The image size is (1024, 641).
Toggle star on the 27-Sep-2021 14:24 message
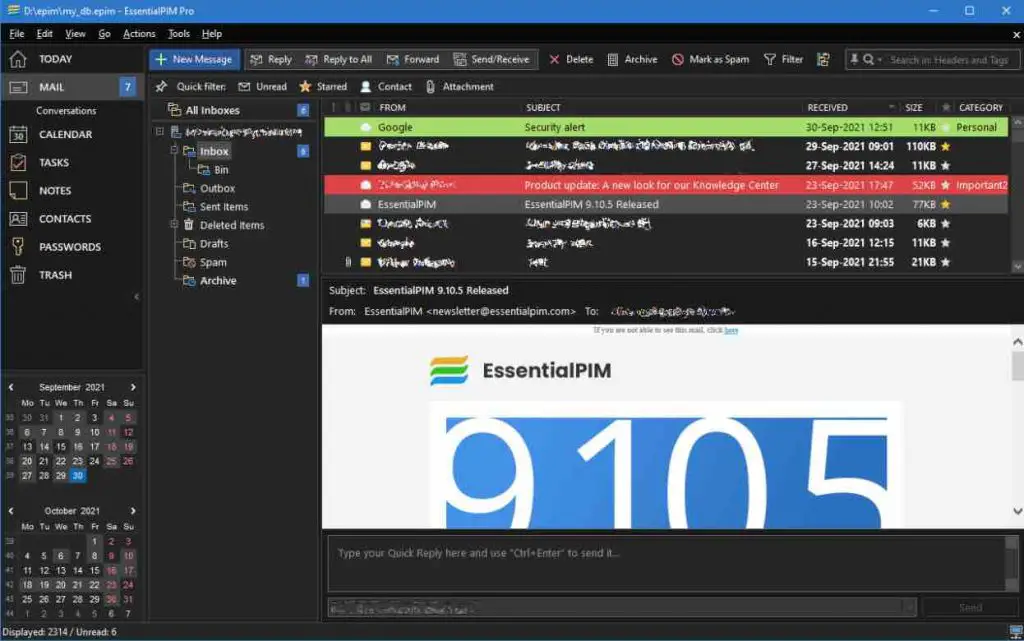945,166
